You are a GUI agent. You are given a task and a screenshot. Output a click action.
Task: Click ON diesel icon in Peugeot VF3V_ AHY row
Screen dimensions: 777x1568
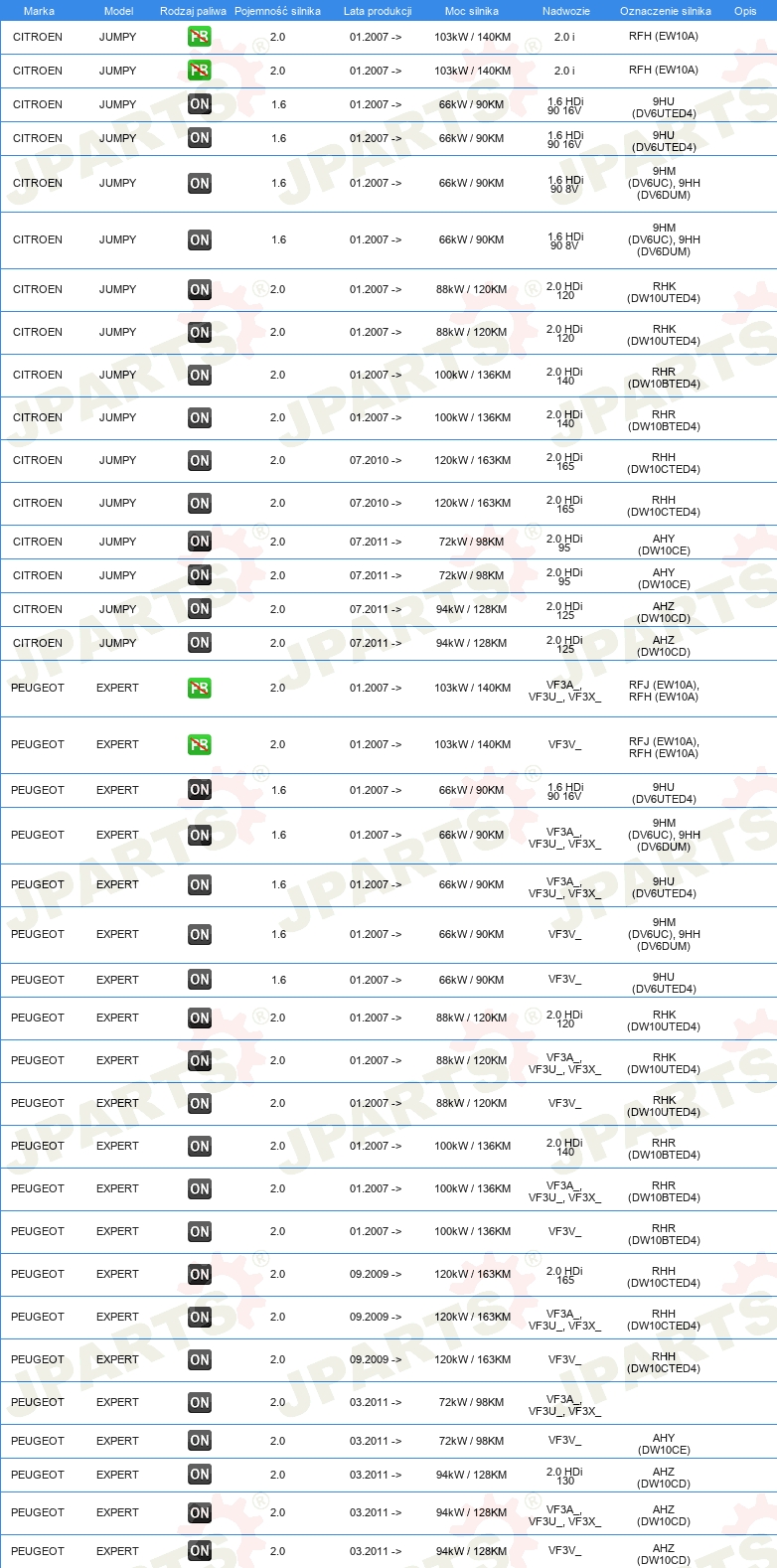click(200, 1441)
